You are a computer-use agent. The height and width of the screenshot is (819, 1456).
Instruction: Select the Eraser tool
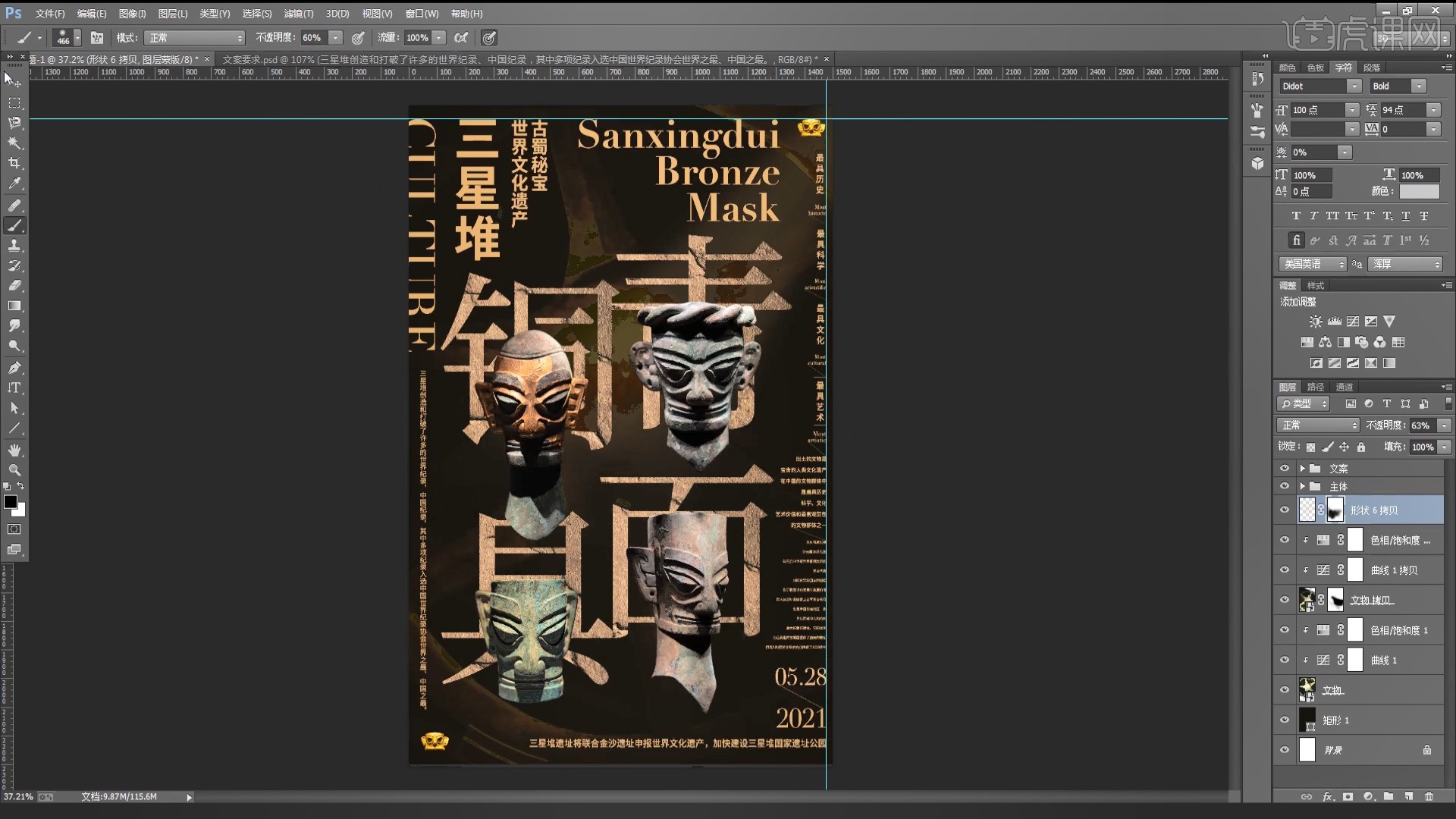tap(14, 286)
